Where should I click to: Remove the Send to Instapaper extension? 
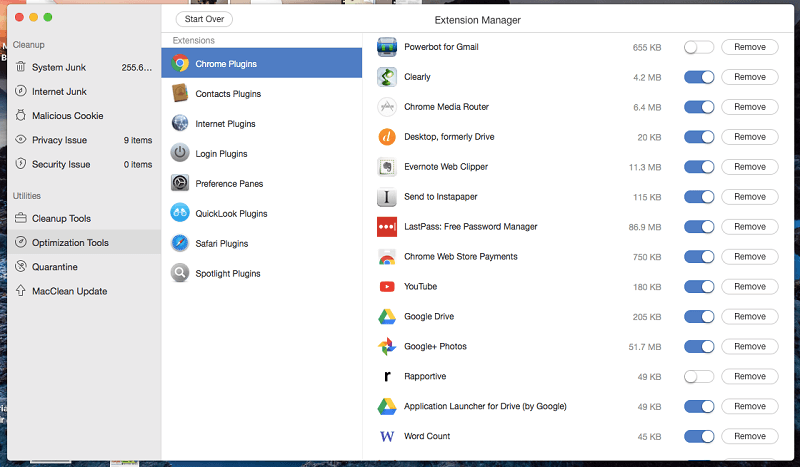749,196
